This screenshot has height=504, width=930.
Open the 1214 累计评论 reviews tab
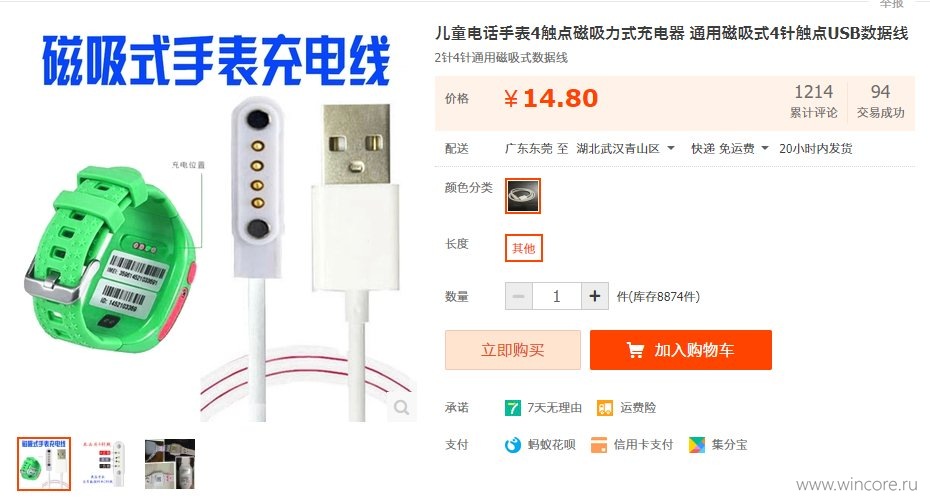tap(813, 101)
